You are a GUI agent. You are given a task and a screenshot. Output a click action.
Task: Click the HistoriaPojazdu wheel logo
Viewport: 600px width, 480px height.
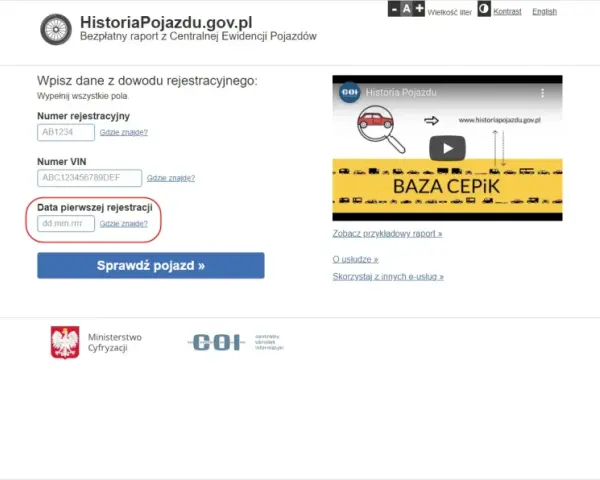pyautogui.click(x=56, y=29)
